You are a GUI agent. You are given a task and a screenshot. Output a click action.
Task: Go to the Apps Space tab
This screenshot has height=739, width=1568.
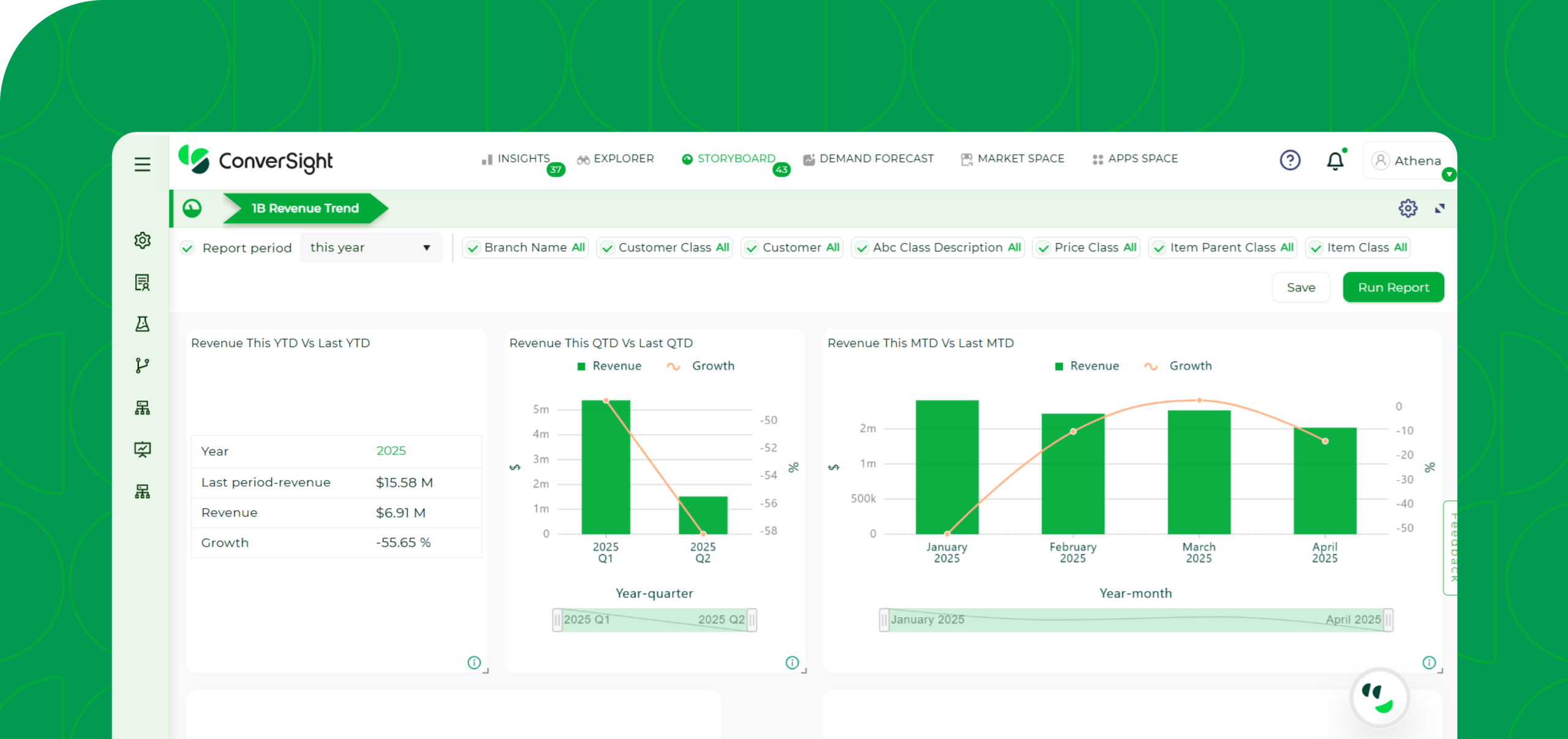click(x=1135, y=159)
